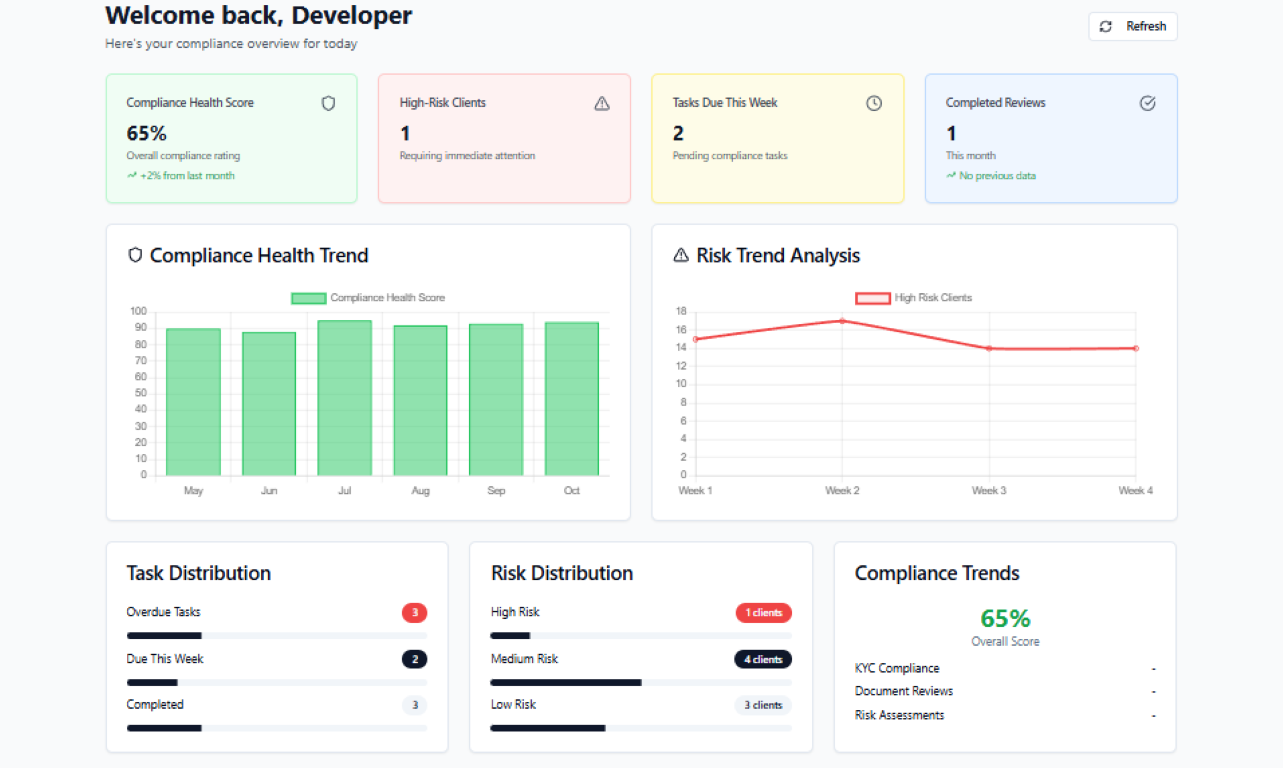Click the '4 clients' Medium Risk badge
Screen dimensions: 1283x768
pos(763,659)
